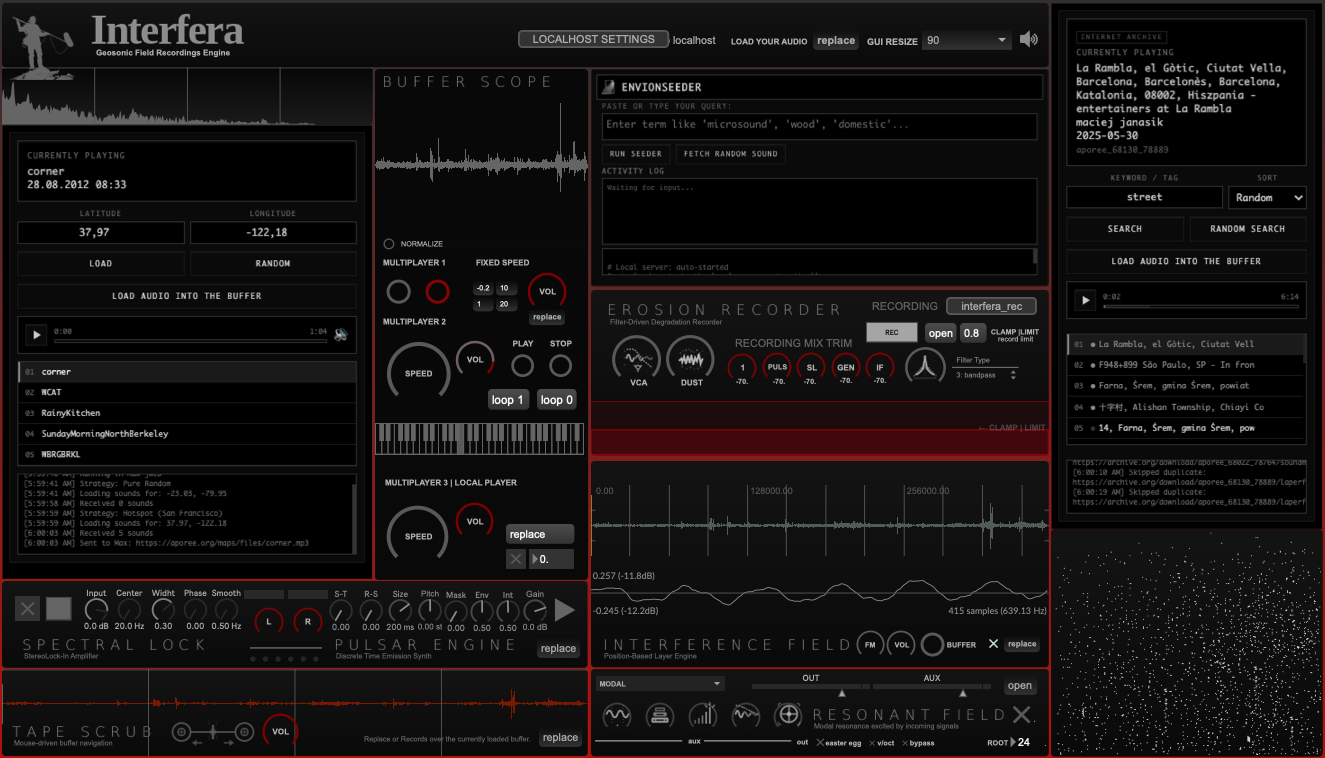Enable NORMALIZE in Buffer Scope
Image resolution: width=1325 pixels, height=758 pixels.
coord(390,243)
